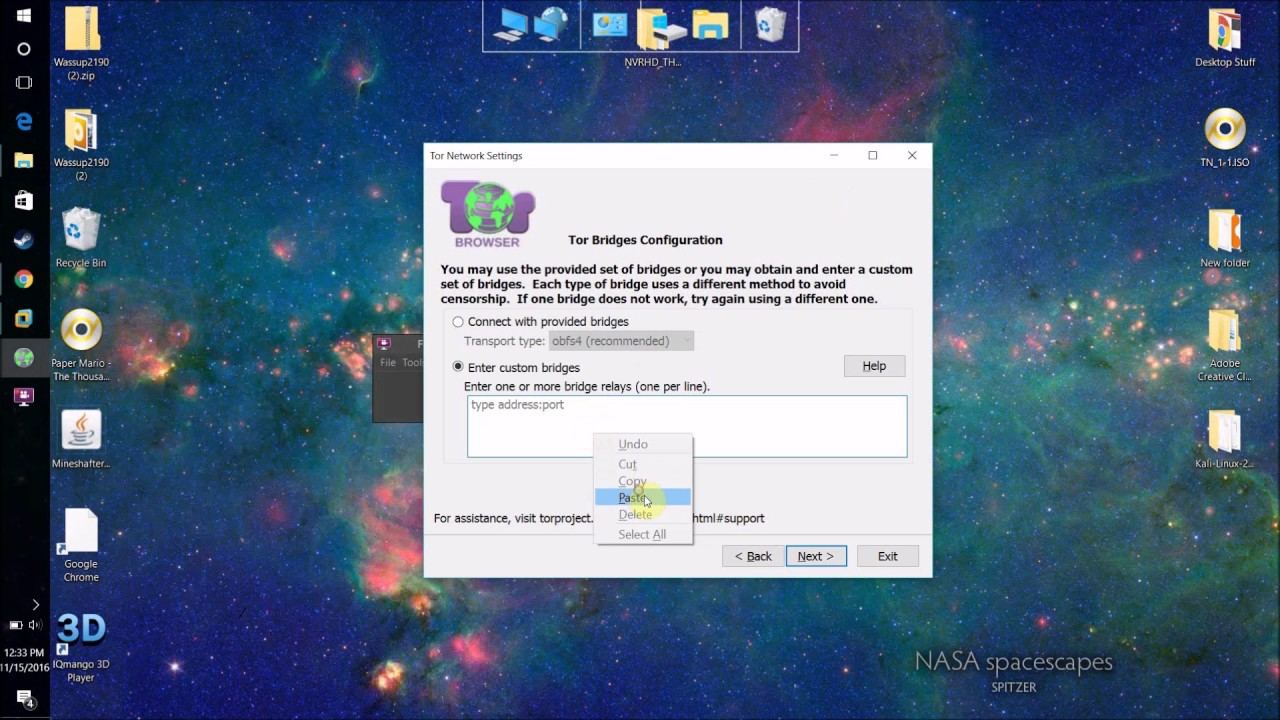This screenshot has height=720, width=1280.
Task: Click File menu in background window
Action: pyautogui.click(x=387, y=363)
